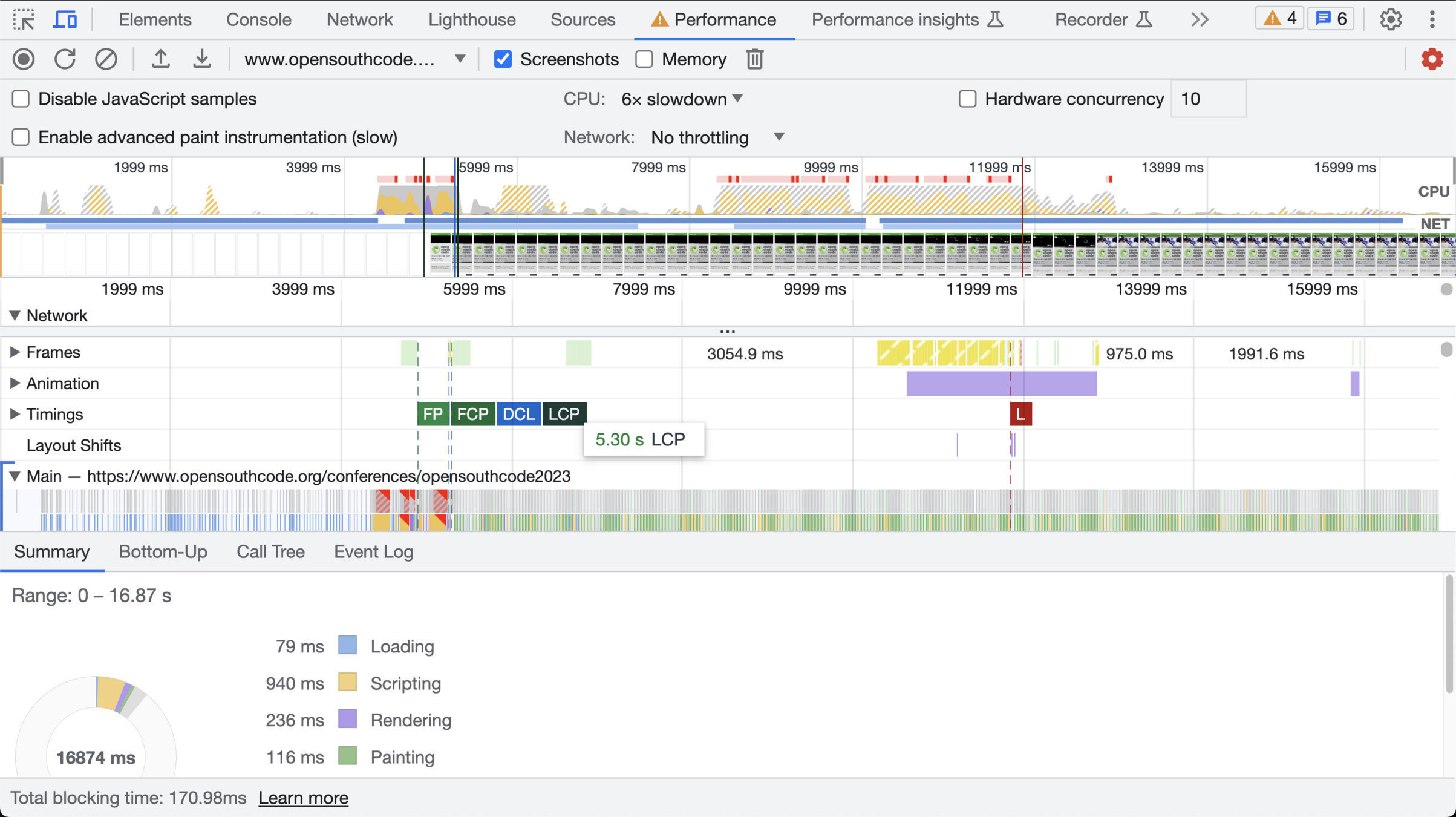1456x817 pixels.
Task: Click the Scripting yellow color swatch
Action: coord(347,683)
